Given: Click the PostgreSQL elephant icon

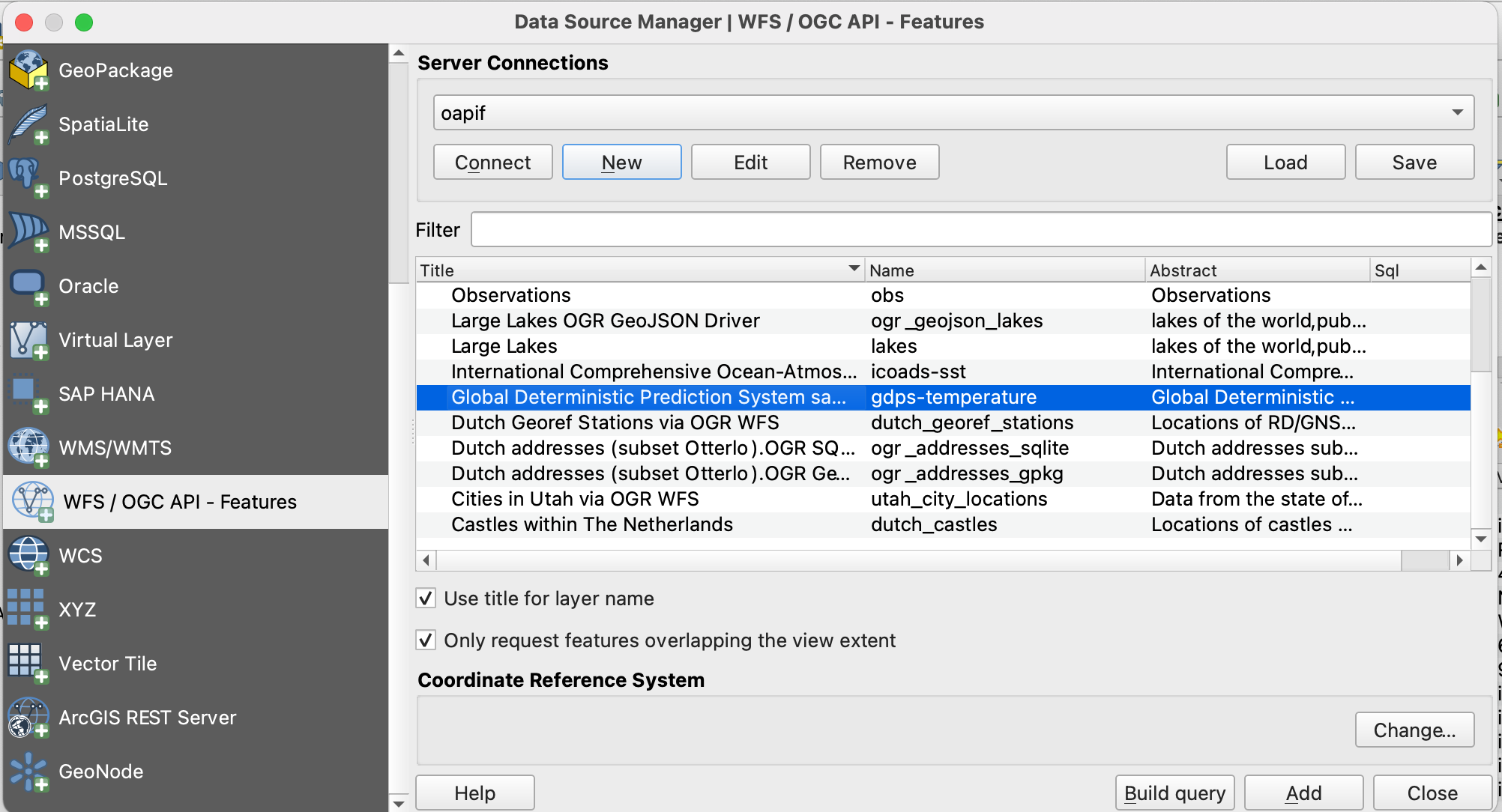Looking at the screenshot, I should point(28,178).
